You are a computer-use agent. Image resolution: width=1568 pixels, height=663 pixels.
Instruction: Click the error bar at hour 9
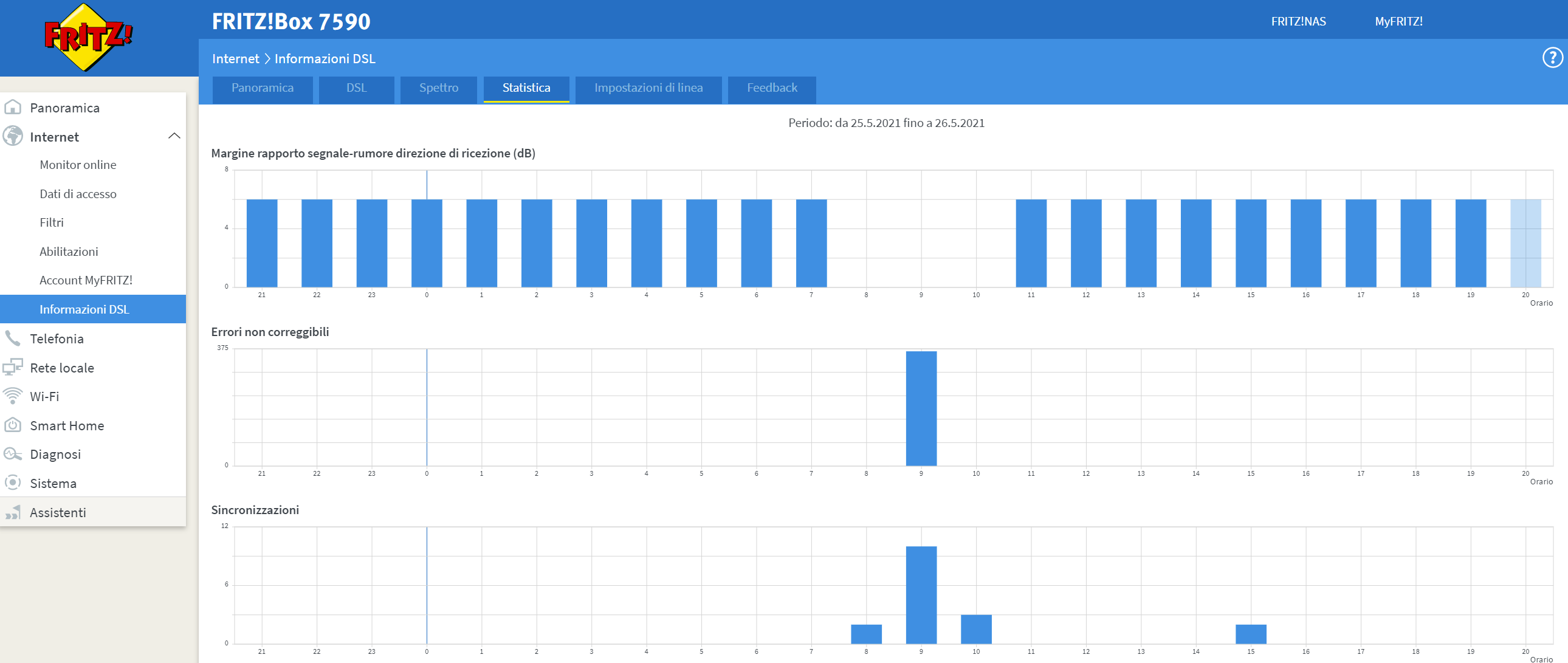pyautogui.click(x=920, y=408)
